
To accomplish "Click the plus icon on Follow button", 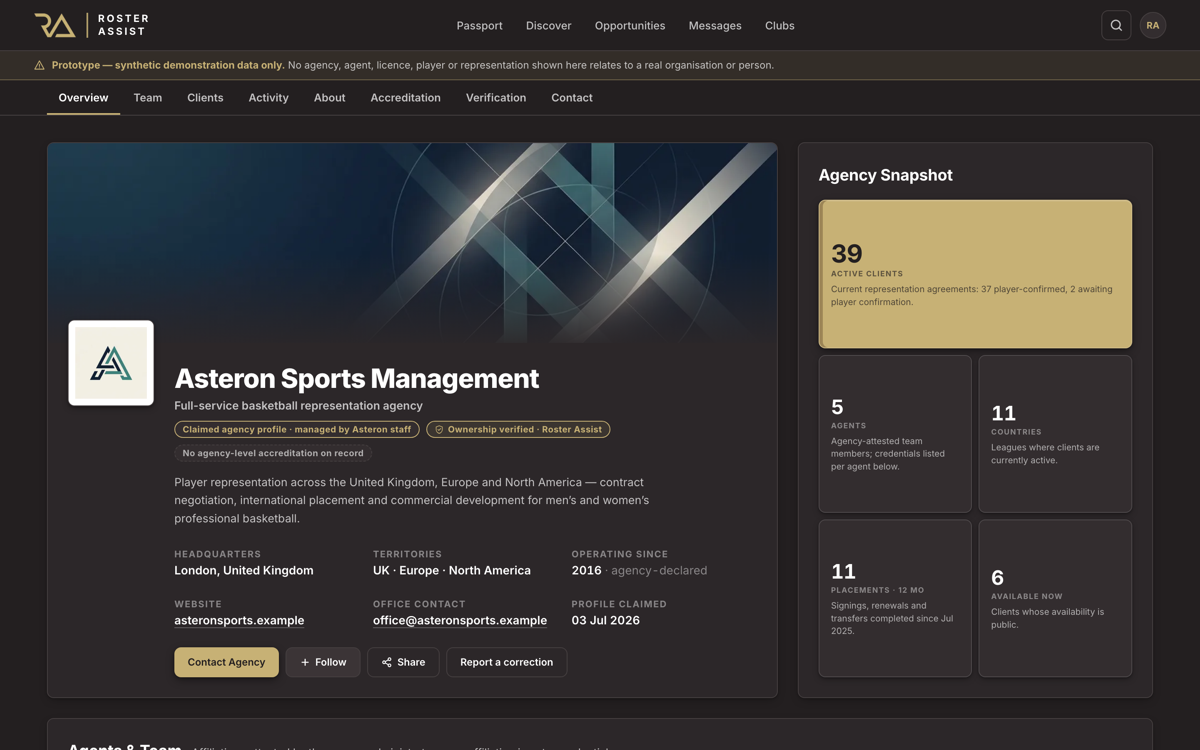I will click(305, 662).
